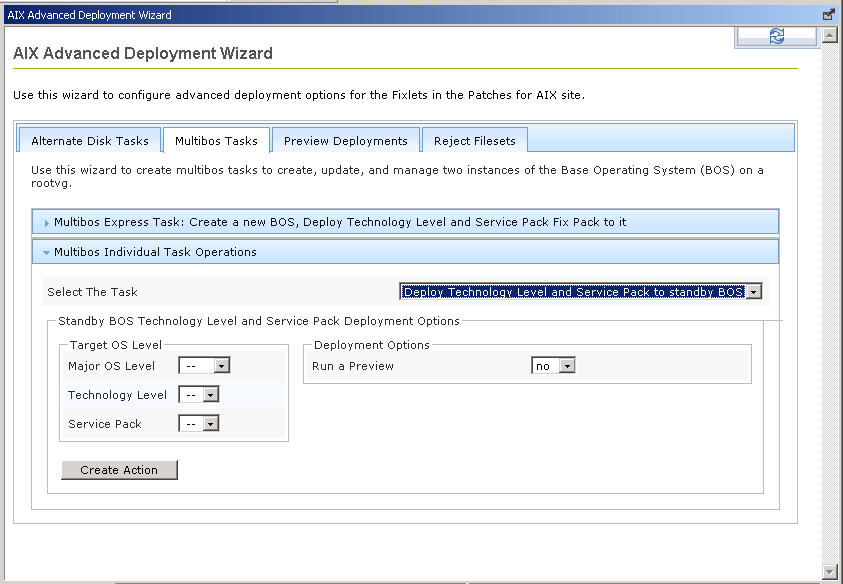
Task: Click the vertical scrollbar down arrow
Action: click(x=830, y=571)
